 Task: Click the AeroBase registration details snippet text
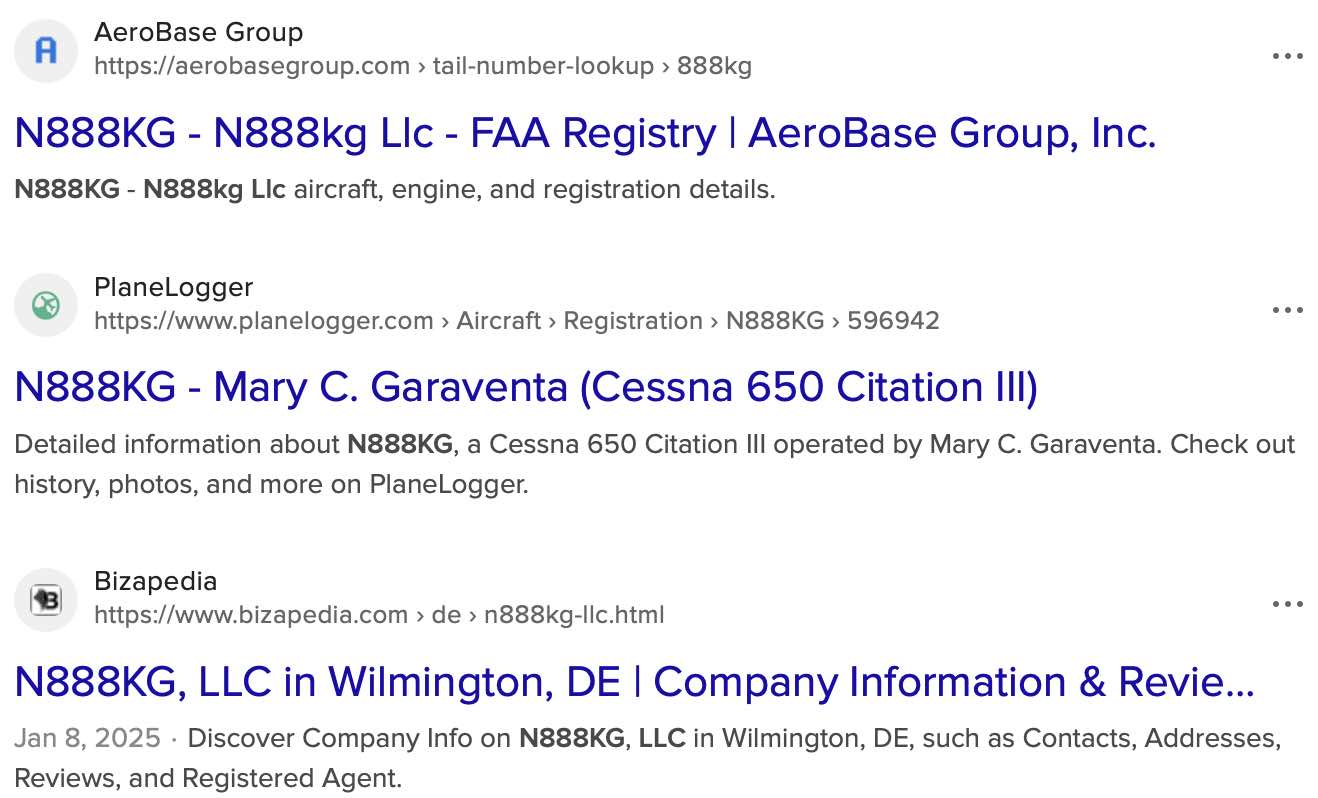point(395,189)
